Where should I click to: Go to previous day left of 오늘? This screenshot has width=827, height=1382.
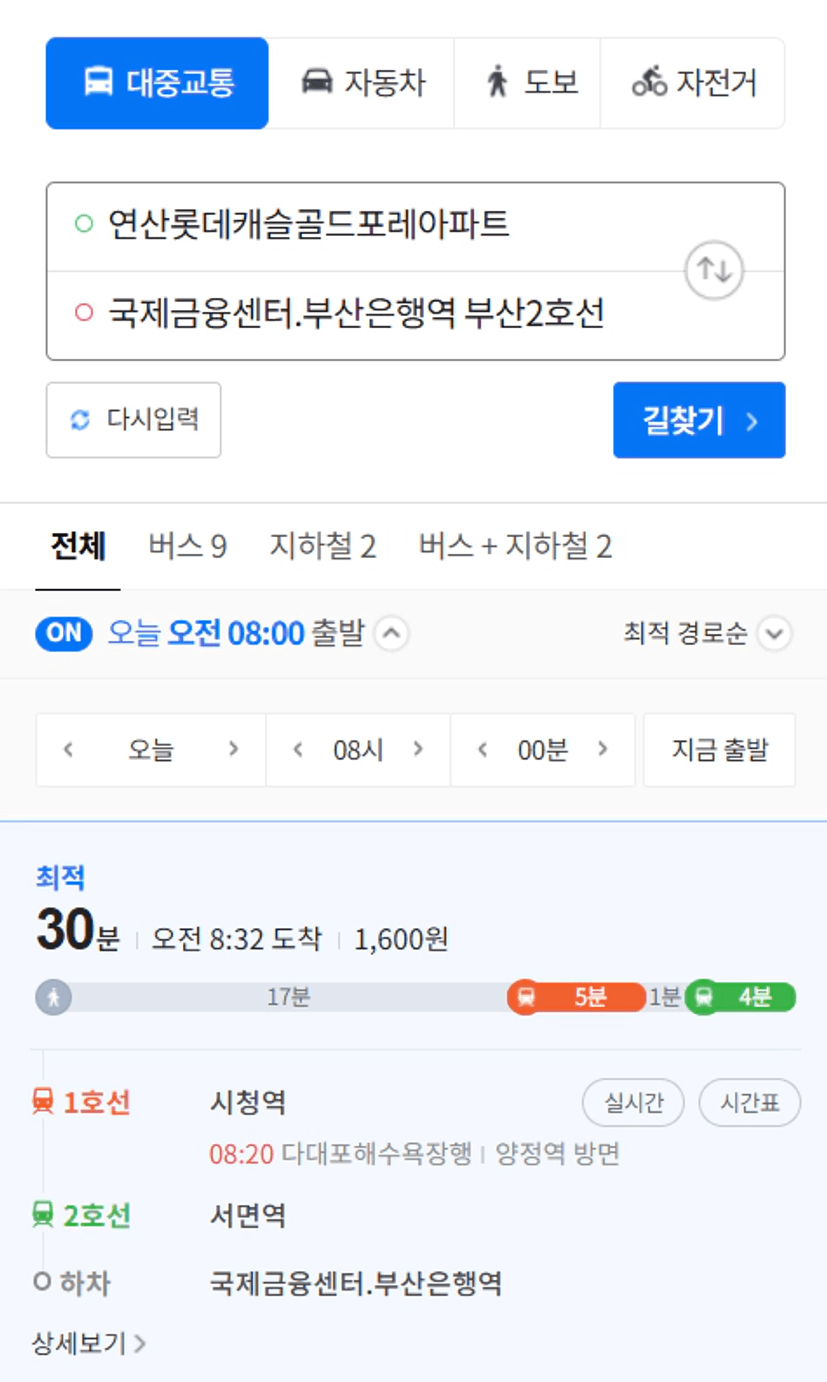click(x=68, y=749)
